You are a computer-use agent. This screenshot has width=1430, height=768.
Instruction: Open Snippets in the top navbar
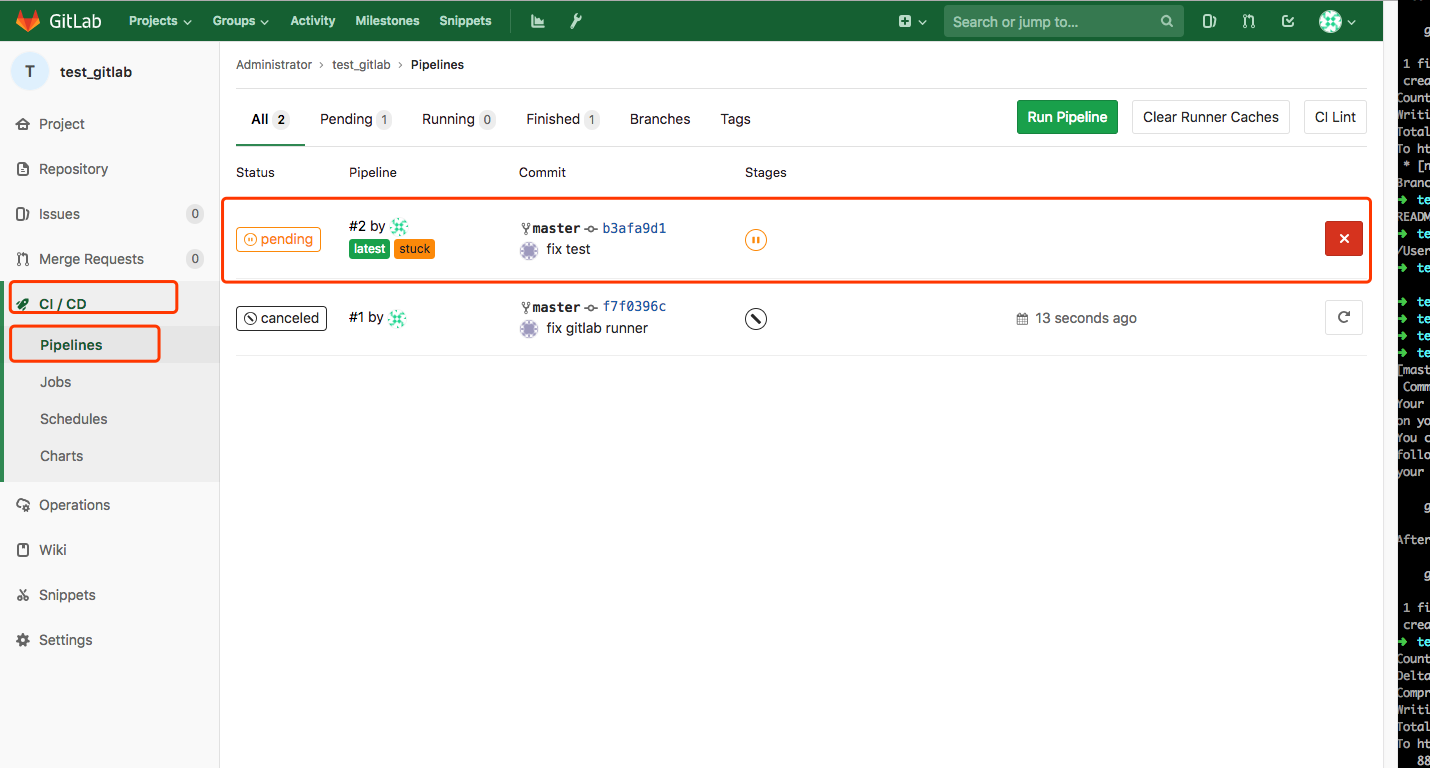(465, 21)
